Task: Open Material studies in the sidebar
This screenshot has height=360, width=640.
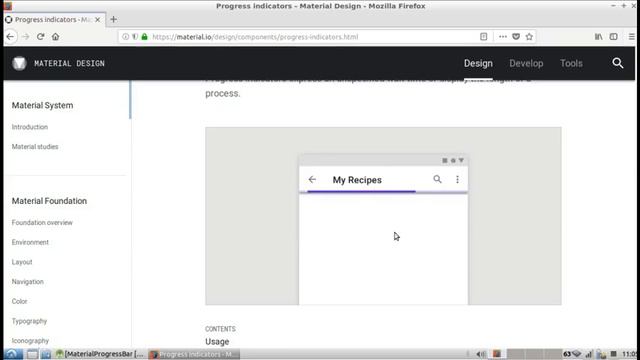Action: pyautogui.click(x=35, y=147)
